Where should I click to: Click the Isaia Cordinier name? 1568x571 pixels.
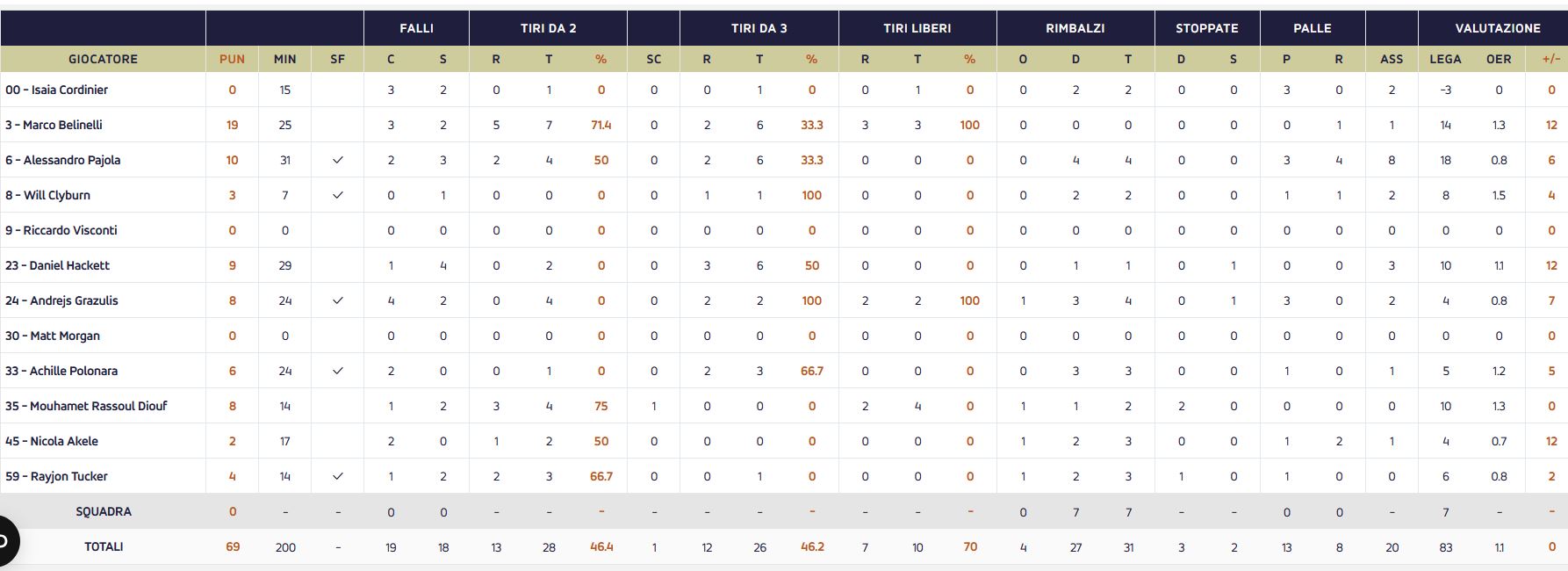[x=57, y=90]
